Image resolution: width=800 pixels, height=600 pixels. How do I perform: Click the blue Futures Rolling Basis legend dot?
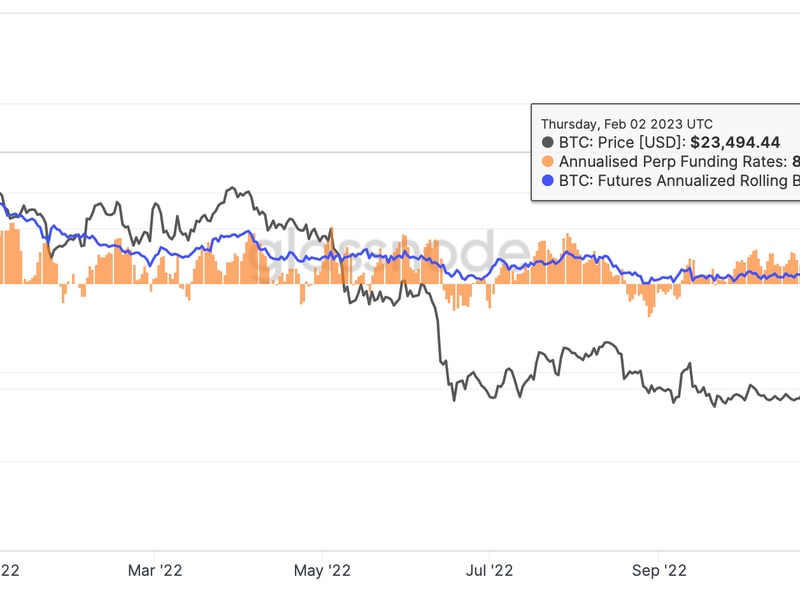pyautogui.click(x=548, y=180)
